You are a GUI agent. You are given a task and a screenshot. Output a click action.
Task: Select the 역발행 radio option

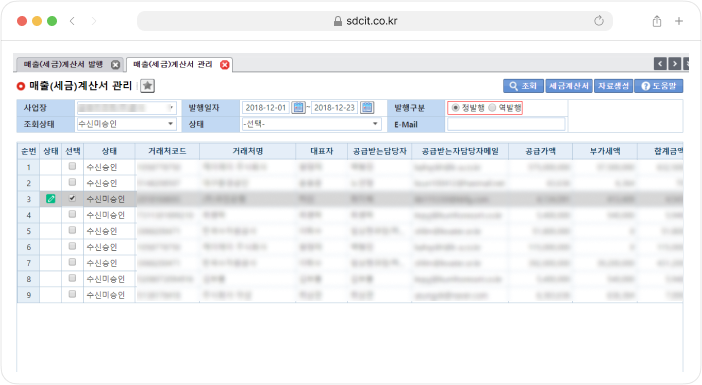tap(492, 108)
